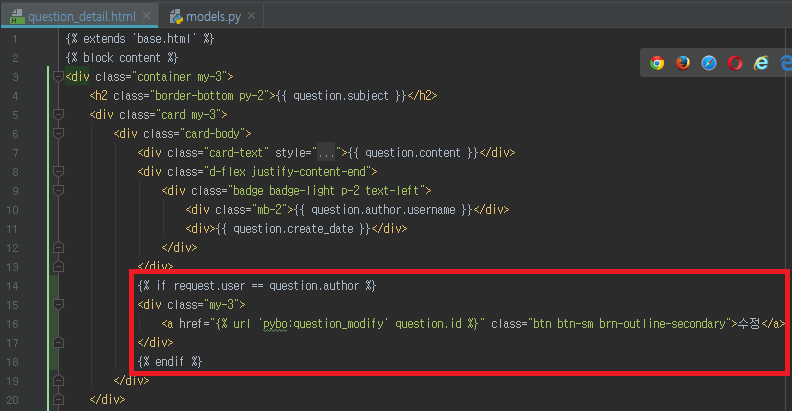The height and width of the screenshot is (411, 792).
Task: Expand the folded style attribute on line 7
Action: coord(325,153)
